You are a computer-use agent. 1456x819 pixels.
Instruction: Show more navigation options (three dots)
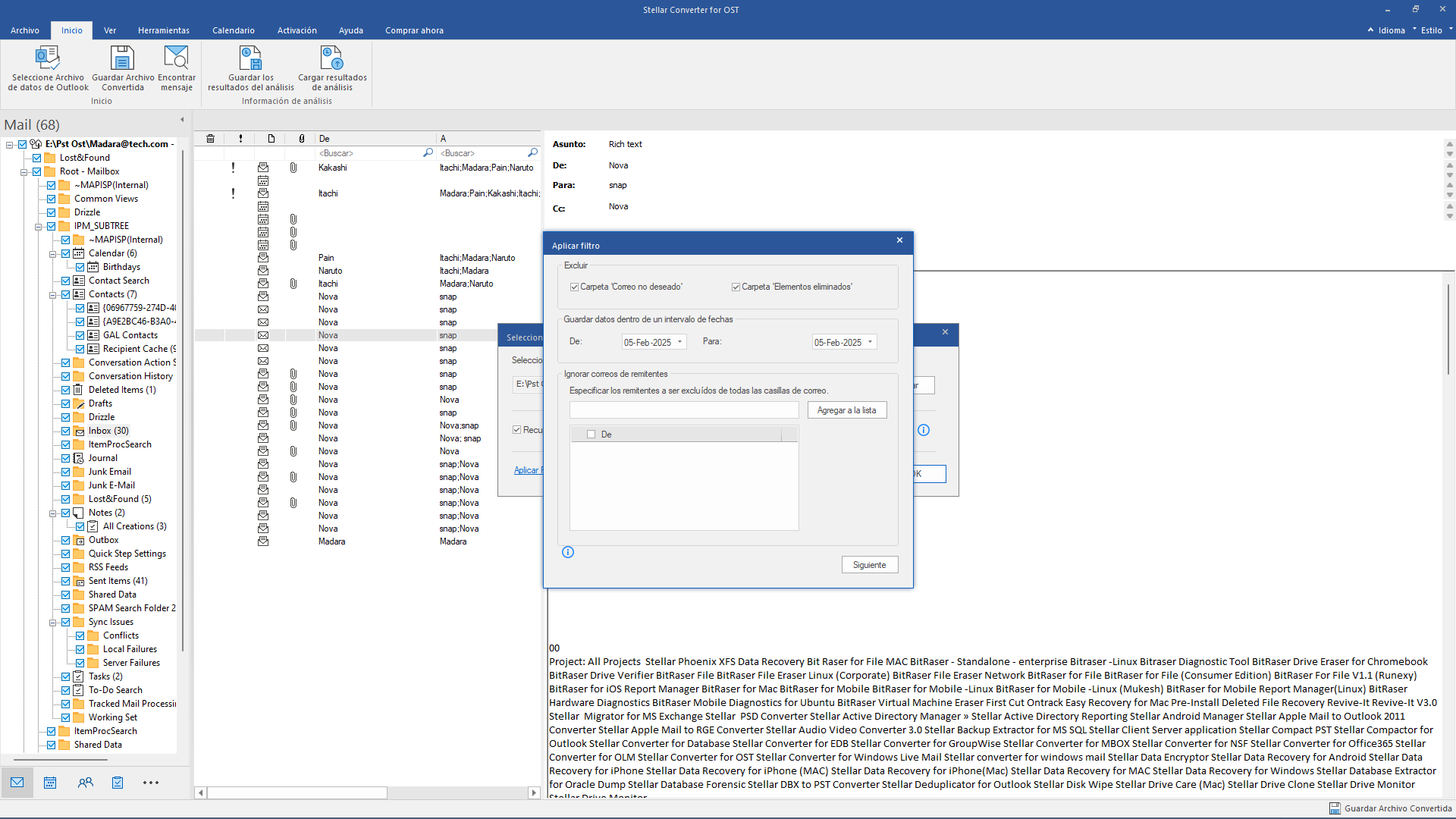click(151, 783)
